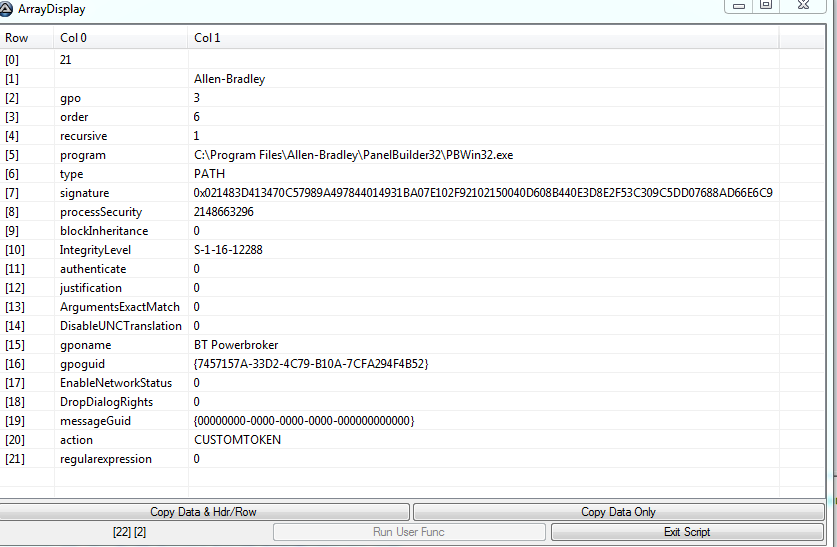This screenshot has width=837, height=547.
Task: Select the PBWin32.exe path cell
Action: coord(353,155)
